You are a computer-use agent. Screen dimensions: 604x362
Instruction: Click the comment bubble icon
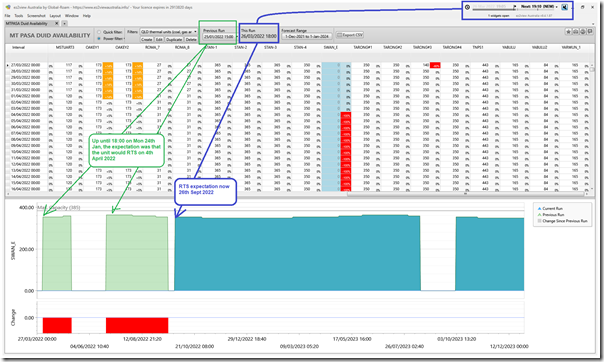[x=590, y=32]
